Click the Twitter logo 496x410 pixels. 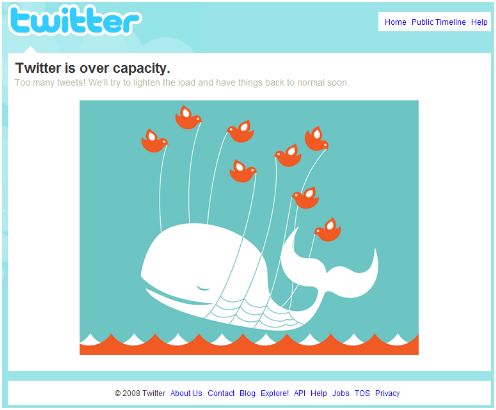pos(75,20)
